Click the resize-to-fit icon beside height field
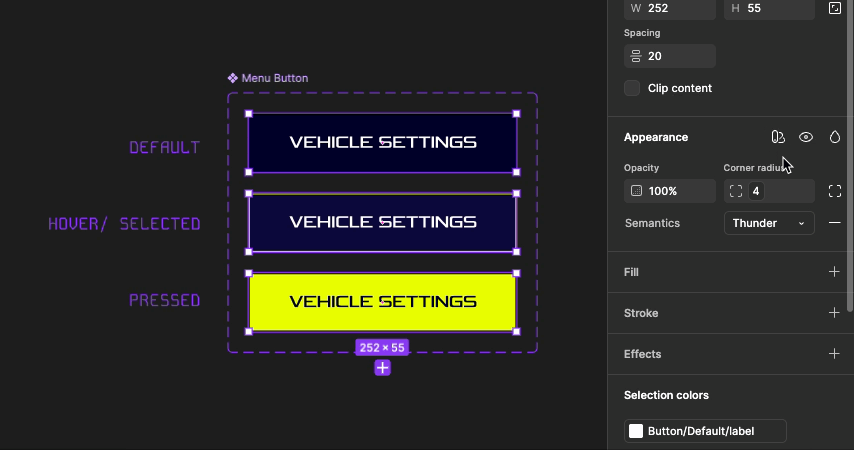This screenshot has height=450, width=854. (x=834, y=8)
